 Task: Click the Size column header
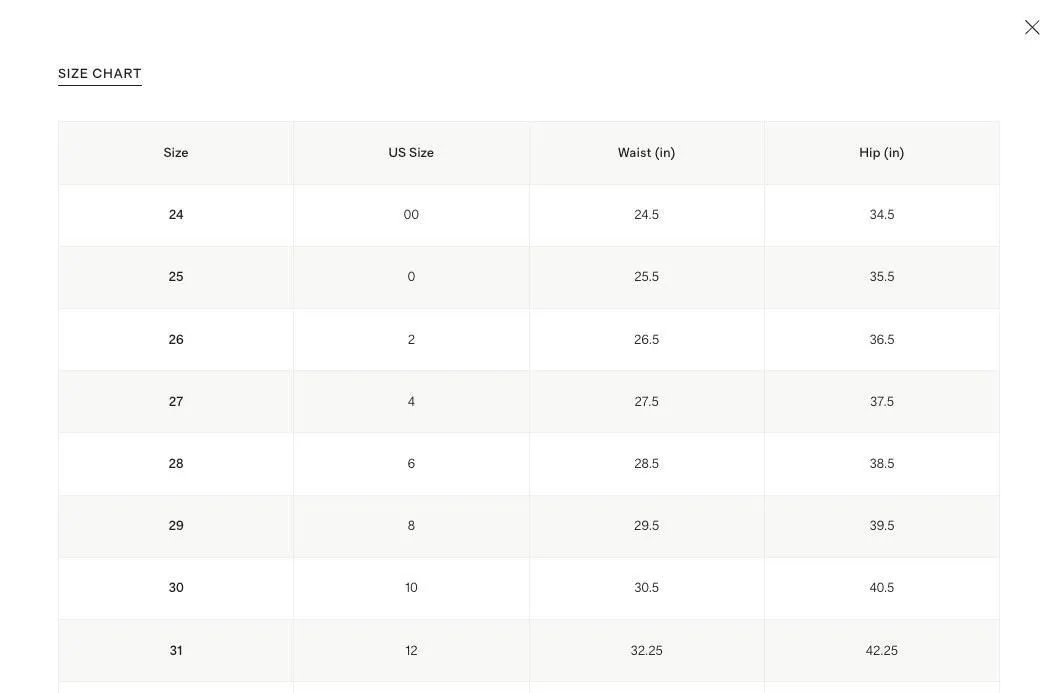point(176,153)
